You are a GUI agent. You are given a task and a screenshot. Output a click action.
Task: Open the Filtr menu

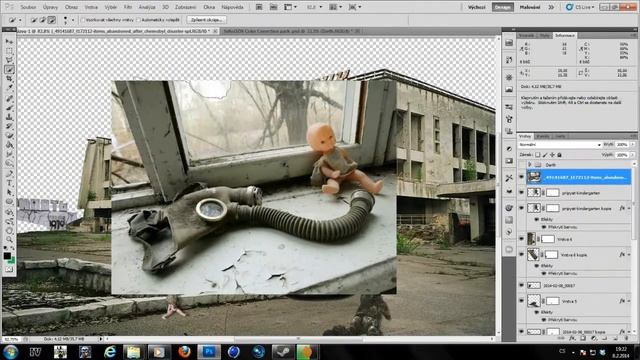[128, 7]
